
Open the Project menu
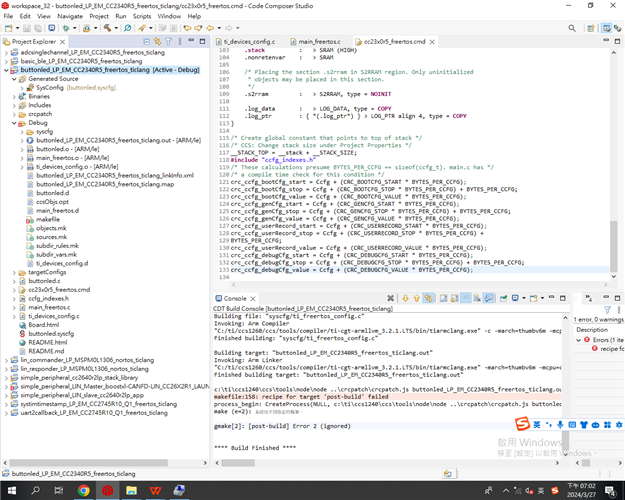[99, 16]
